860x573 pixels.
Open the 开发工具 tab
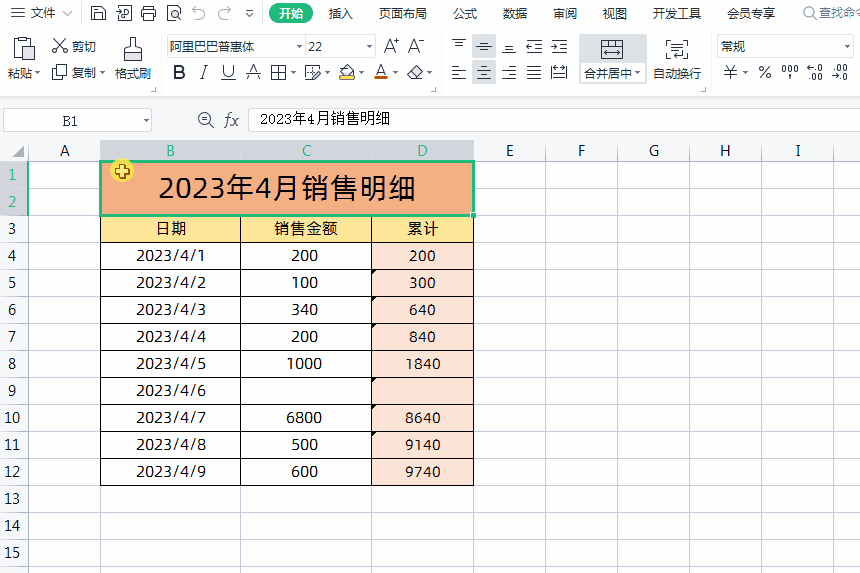[677, 13]
